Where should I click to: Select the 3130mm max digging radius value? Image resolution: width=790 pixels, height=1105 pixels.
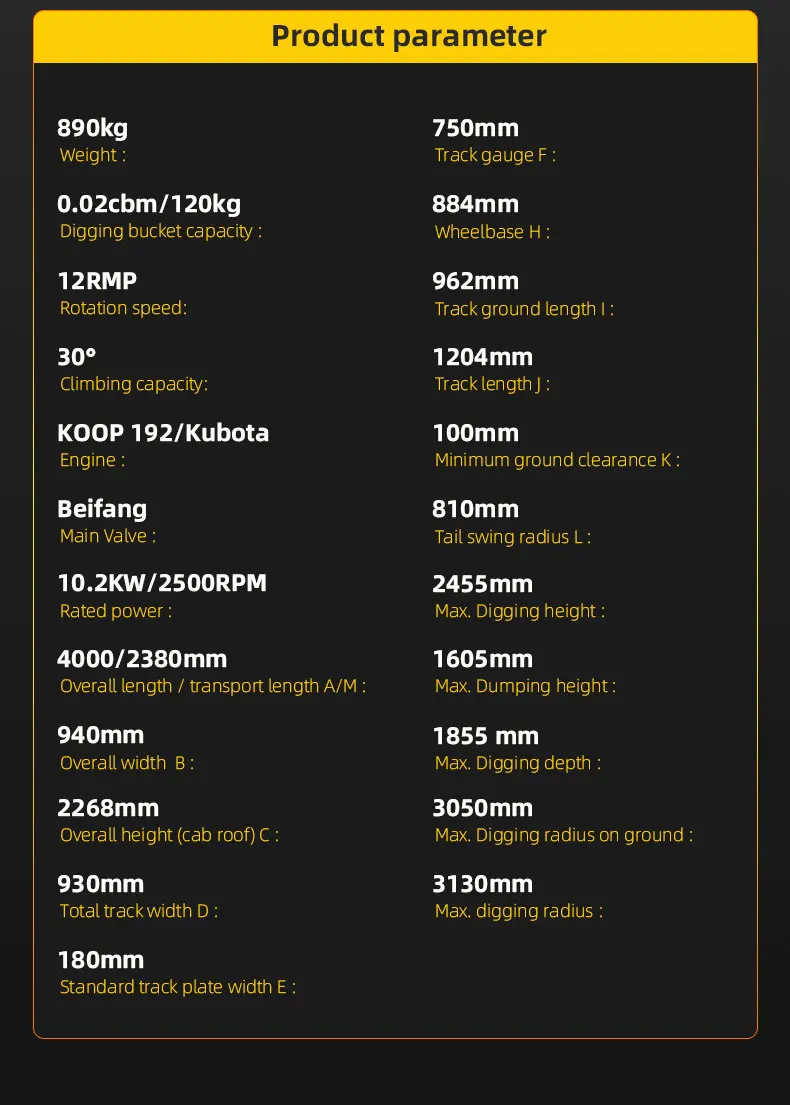pyautogui.click(x=482, y=884)
